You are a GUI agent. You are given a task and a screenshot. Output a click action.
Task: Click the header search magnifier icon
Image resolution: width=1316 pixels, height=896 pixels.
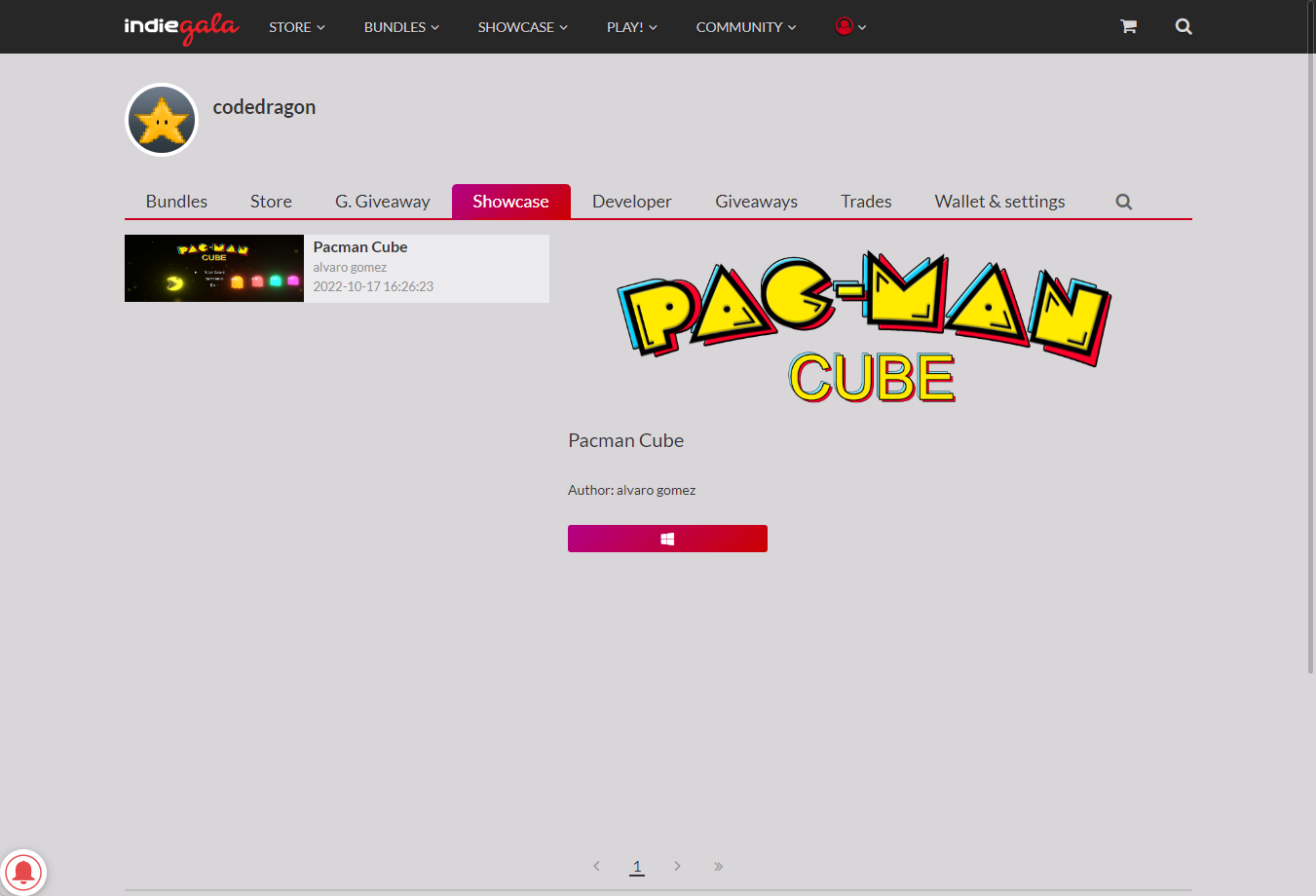pos(1184,26)
